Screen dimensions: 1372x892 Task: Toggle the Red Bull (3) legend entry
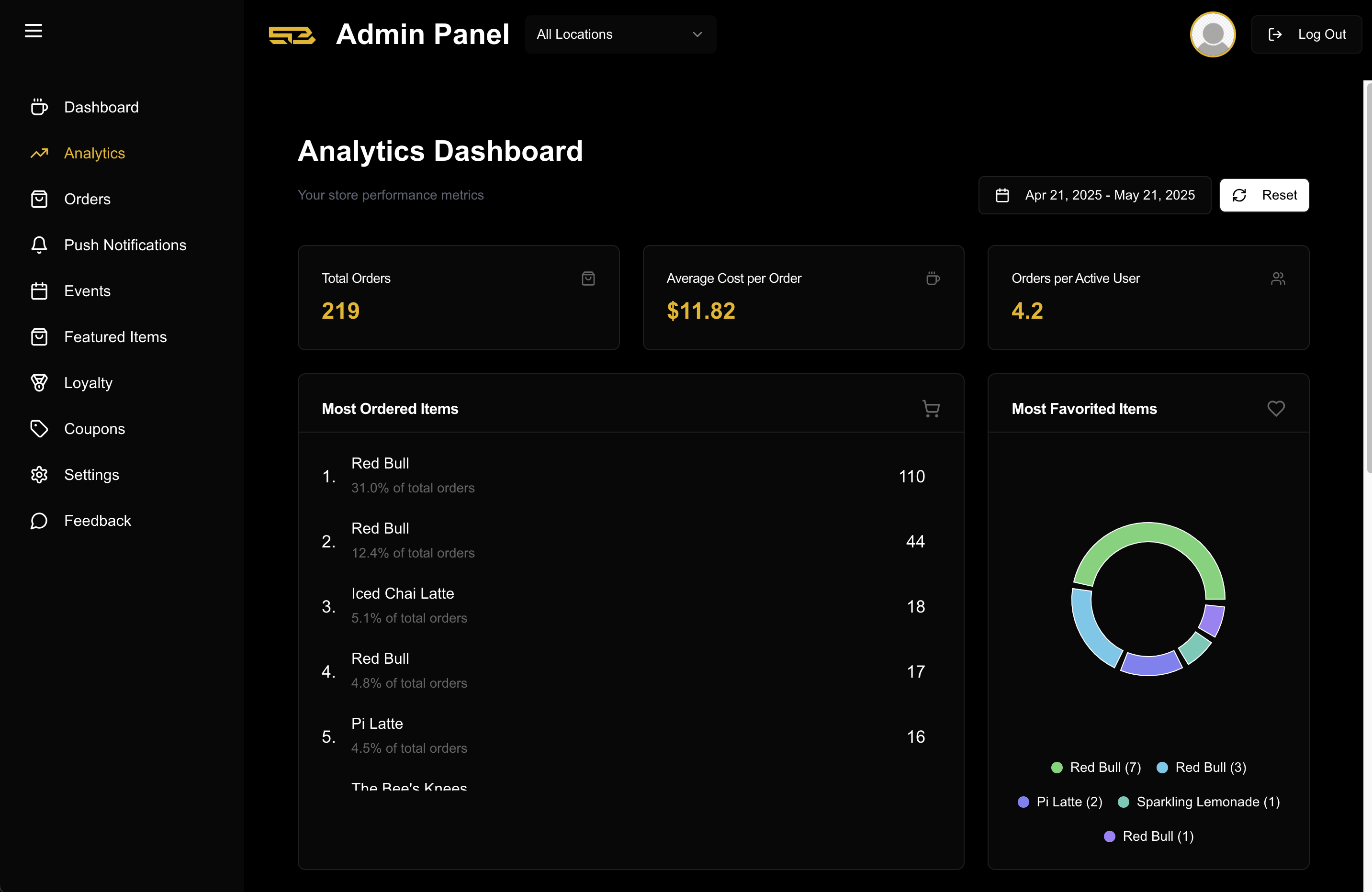point(1202,768)
